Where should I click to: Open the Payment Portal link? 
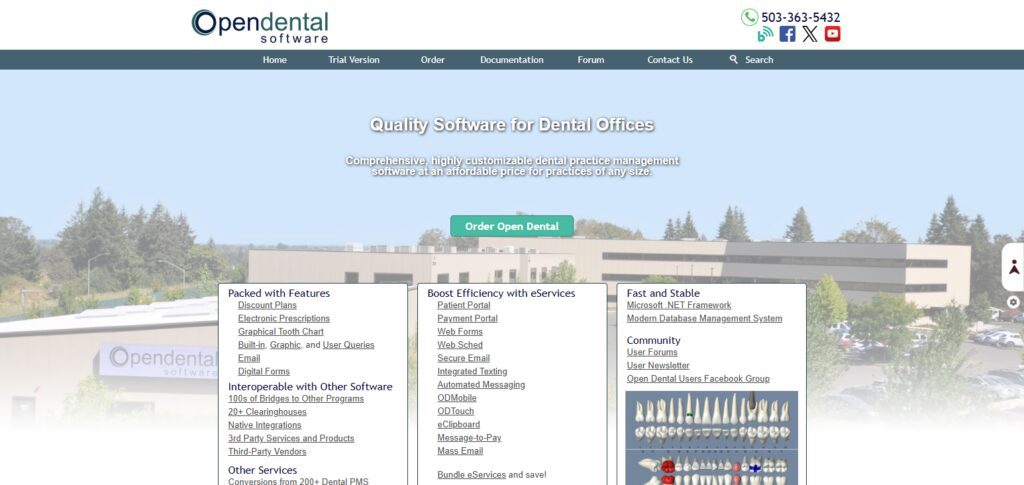[x=468, y=319]
